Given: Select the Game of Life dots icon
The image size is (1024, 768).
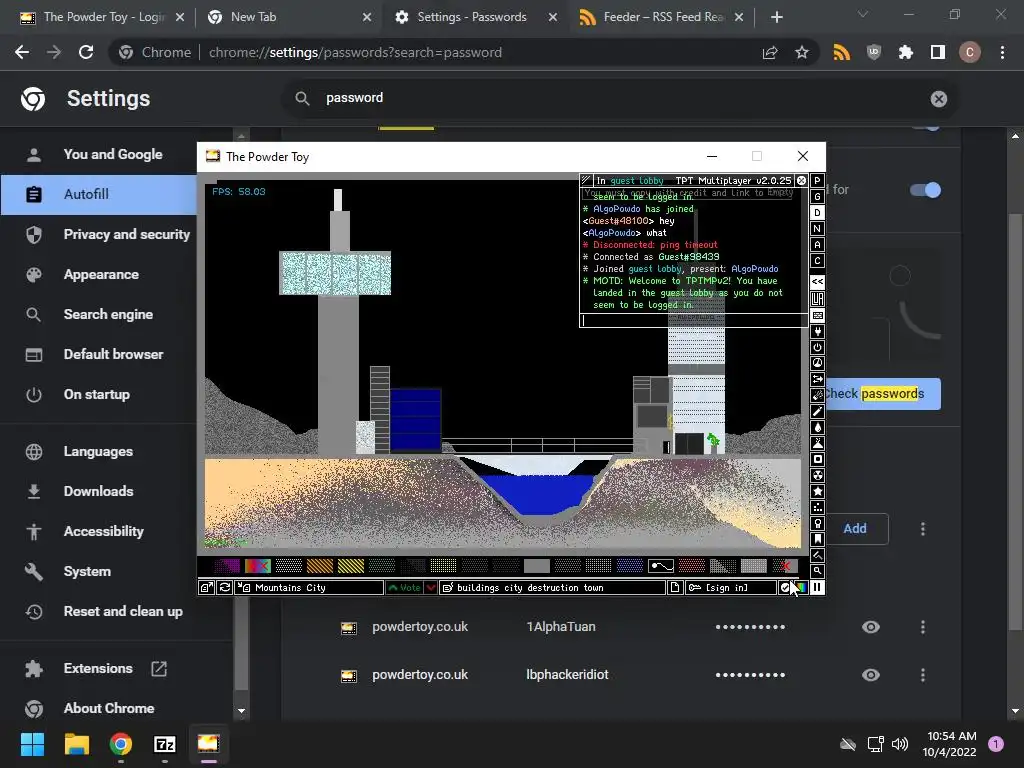Looking at the screenshot, I should [817, 507].
